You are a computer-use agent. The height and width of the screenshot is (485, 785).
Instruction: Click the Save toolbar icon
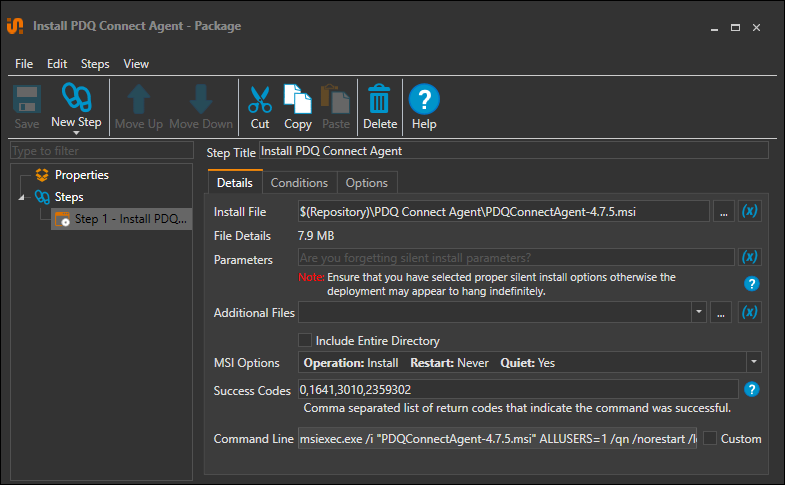pos(27,100)
